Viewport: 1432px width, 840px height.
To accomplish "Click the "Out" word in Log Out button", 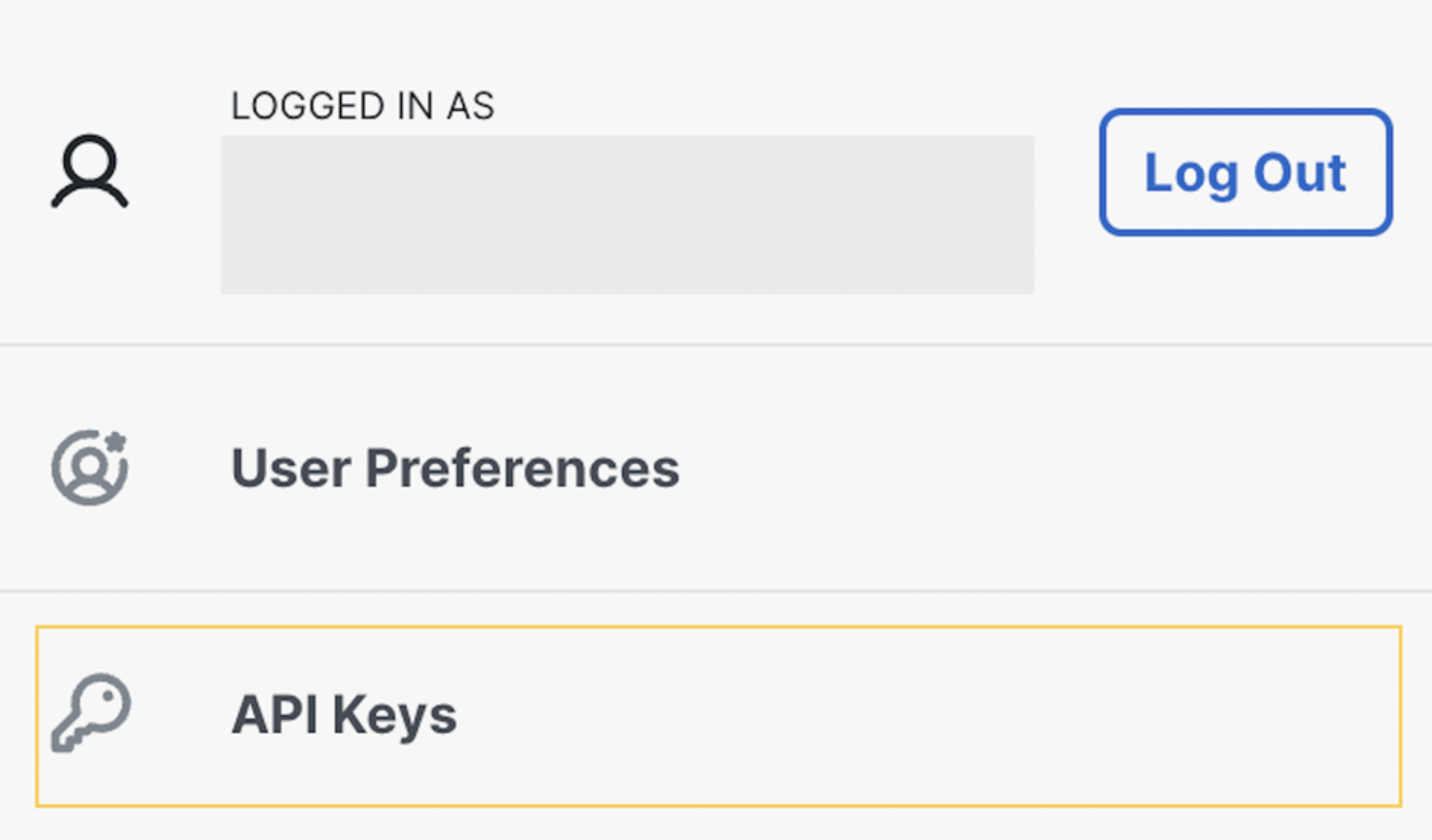I will 1300,172.
